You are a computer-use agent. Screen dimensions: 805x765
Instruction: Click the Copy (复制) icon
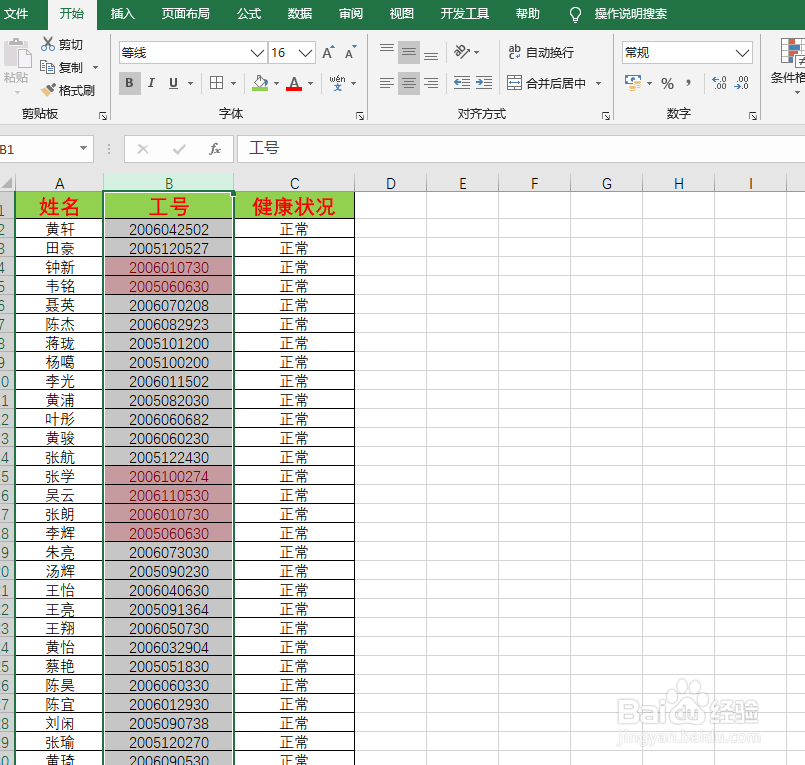click(x=48, y=67)
